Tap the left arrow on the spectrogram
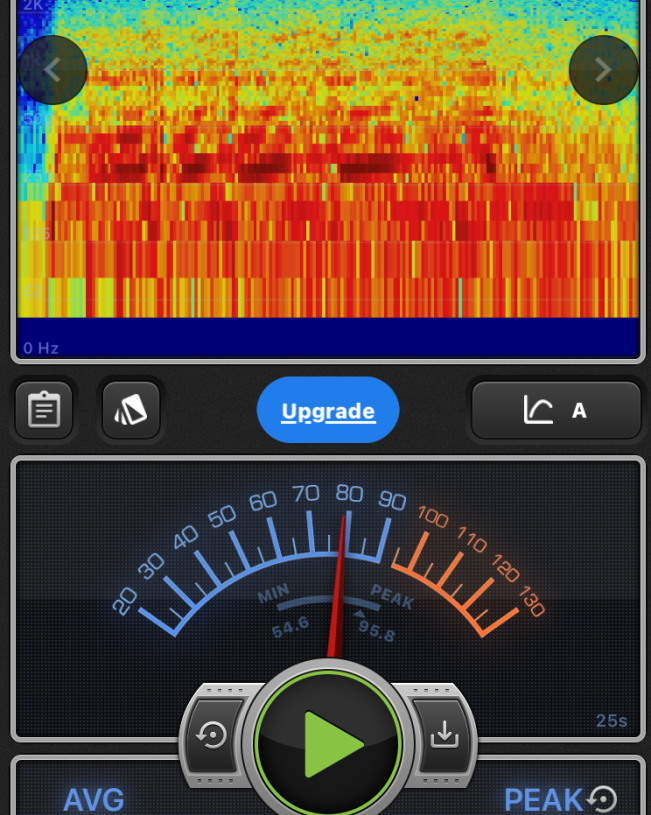Viewport: 651px width, 815px height. tap(52, 70)
